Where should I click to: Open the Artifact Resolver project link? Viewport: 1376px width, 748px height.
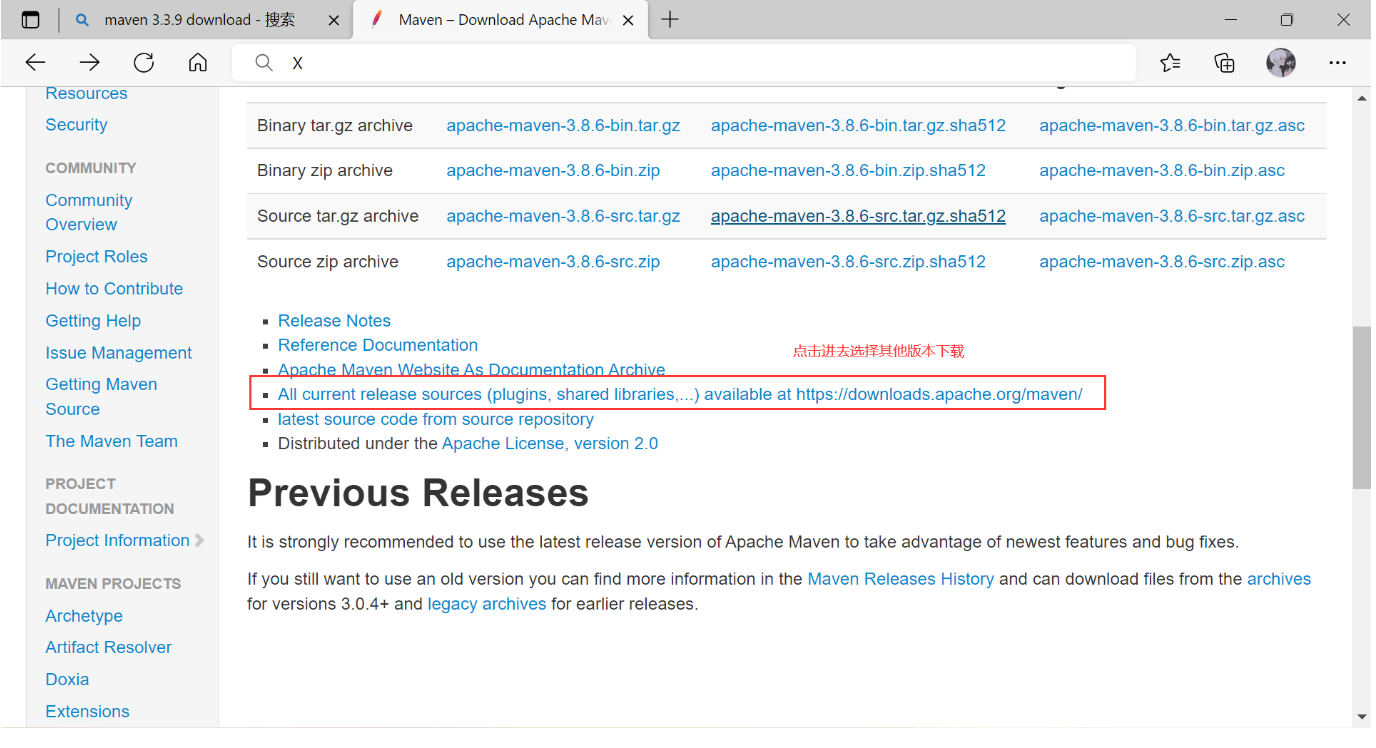pos(108,647)
